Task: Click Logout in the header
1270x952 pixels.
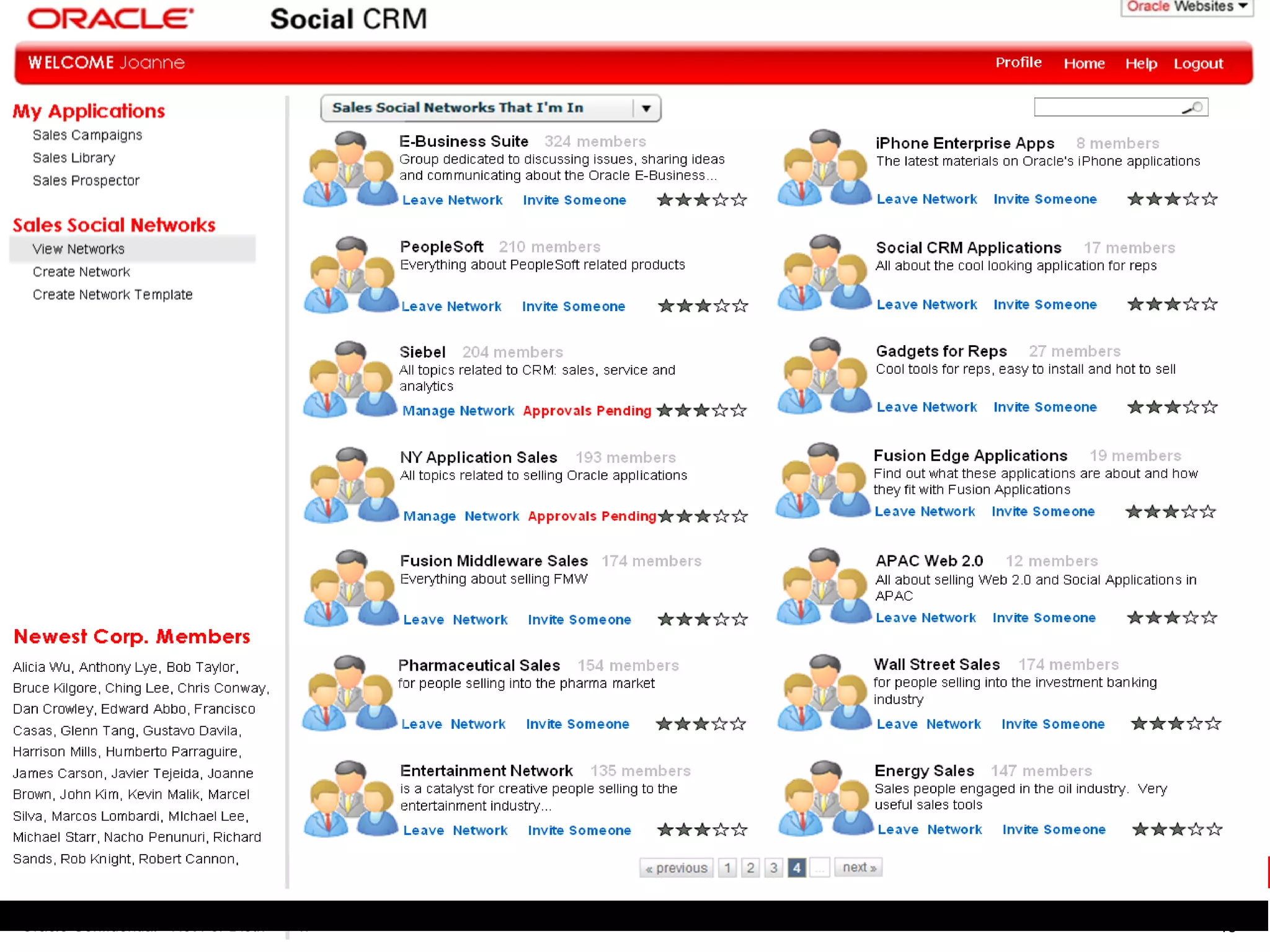Action: 1198,63
